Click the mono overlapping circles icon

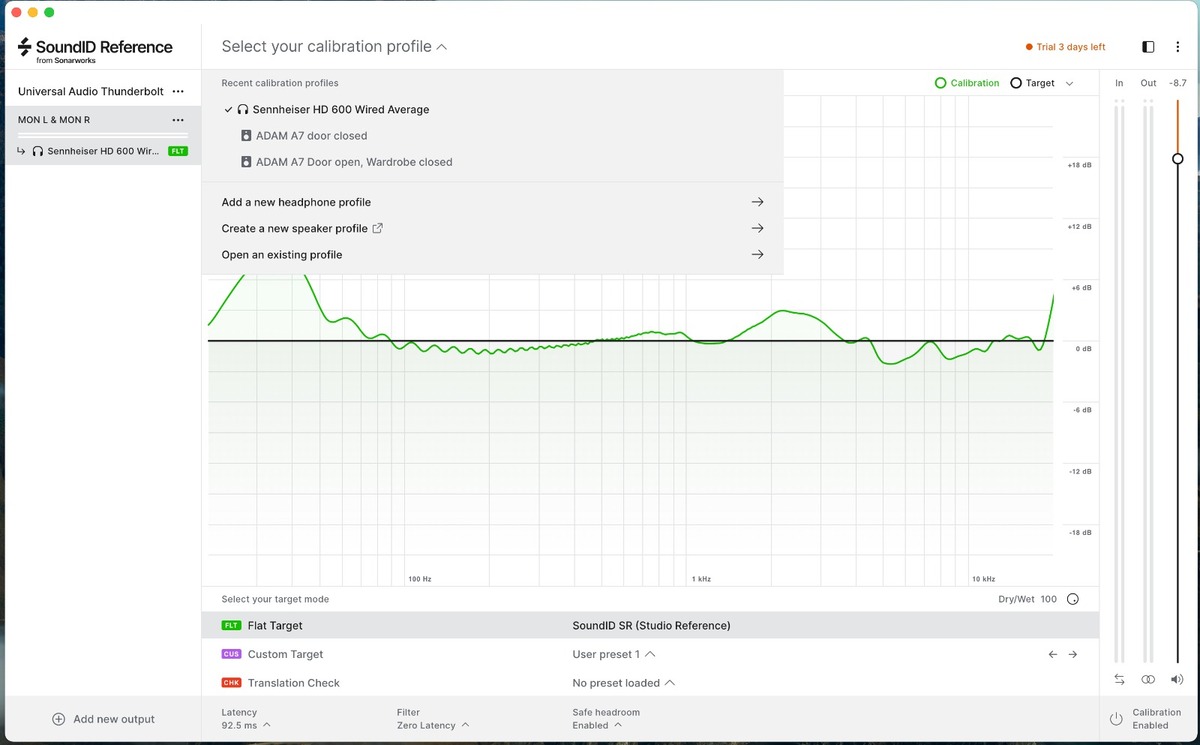pos(1148,679)
